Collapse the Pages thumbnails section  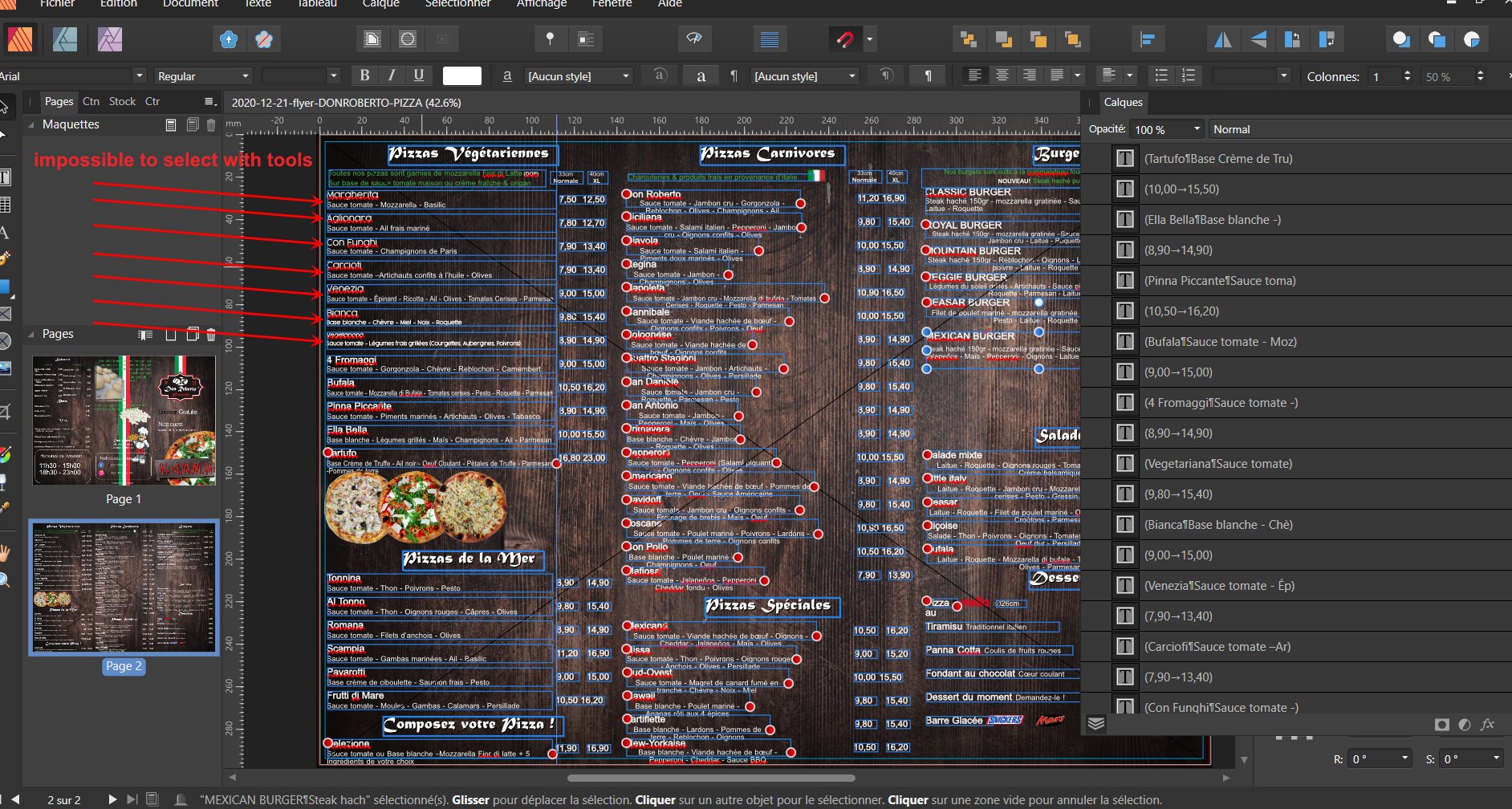coord(31,334)
